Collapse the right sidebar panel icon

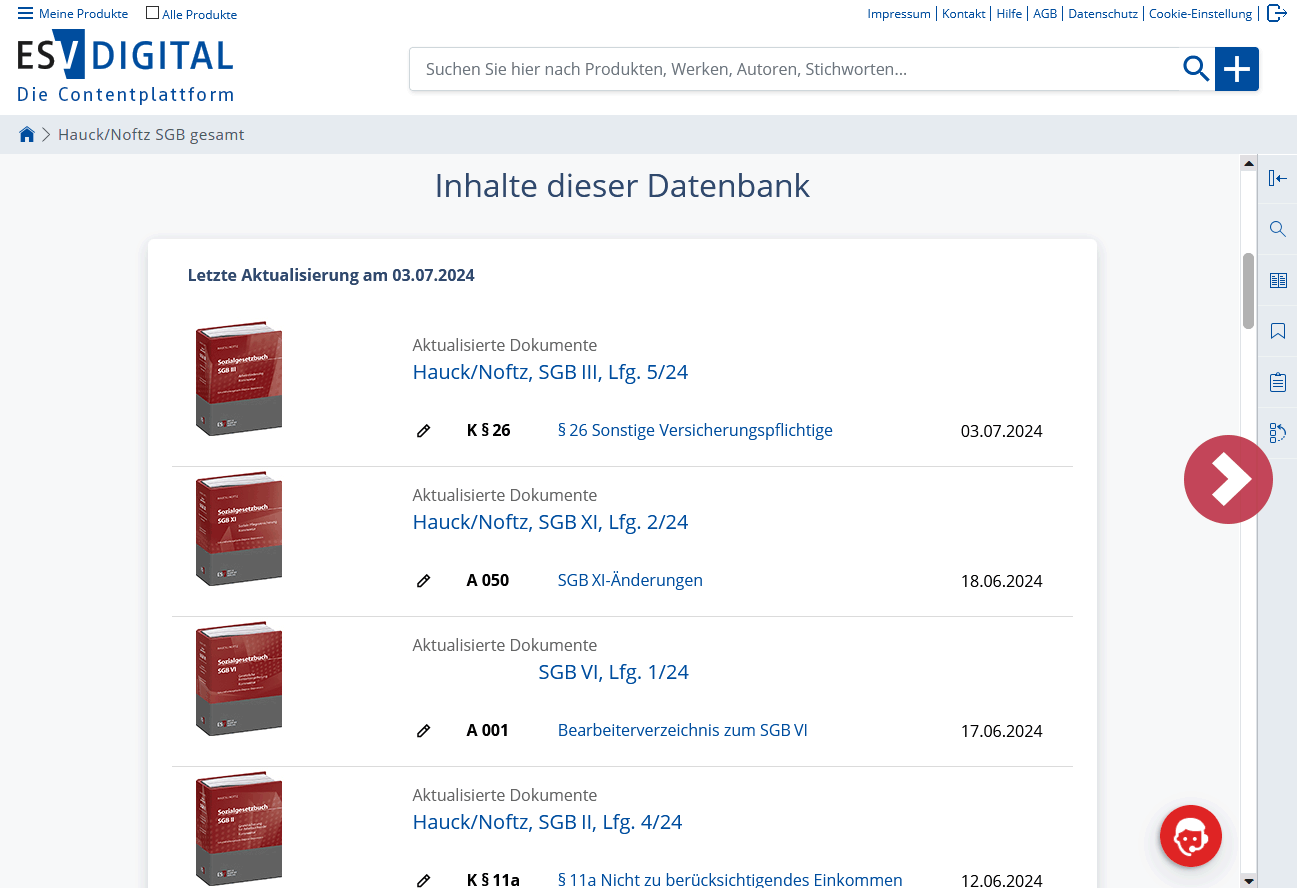coord(1277,178)
